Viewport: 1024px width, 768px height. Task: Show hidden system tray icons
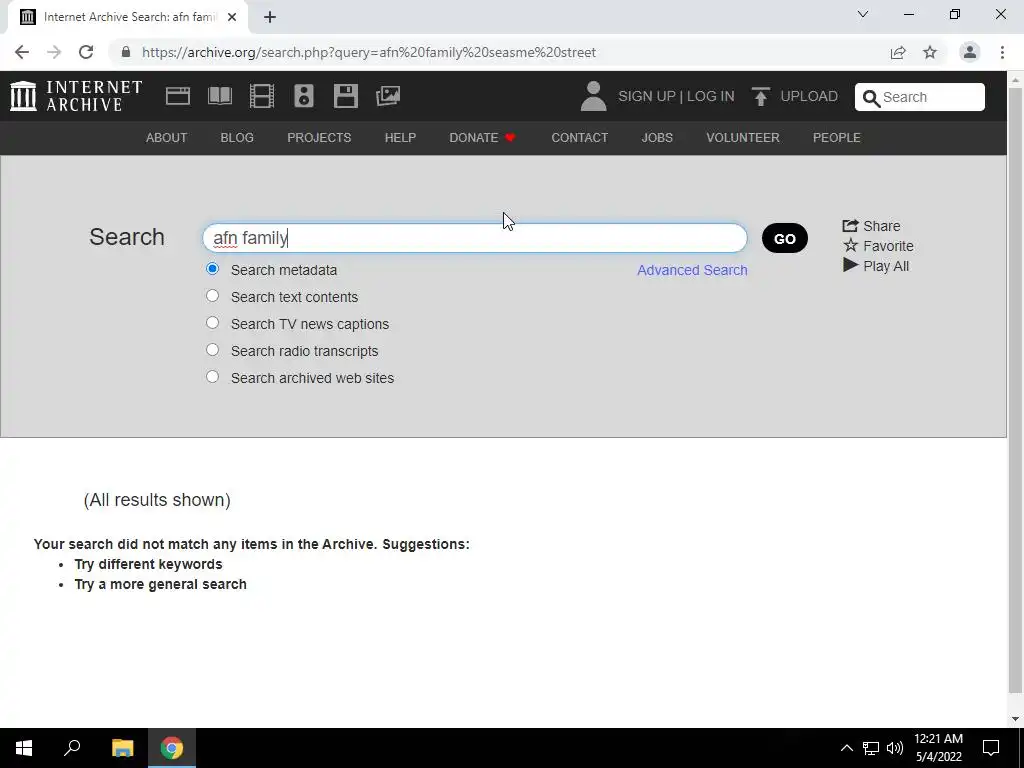pos(846,748)
